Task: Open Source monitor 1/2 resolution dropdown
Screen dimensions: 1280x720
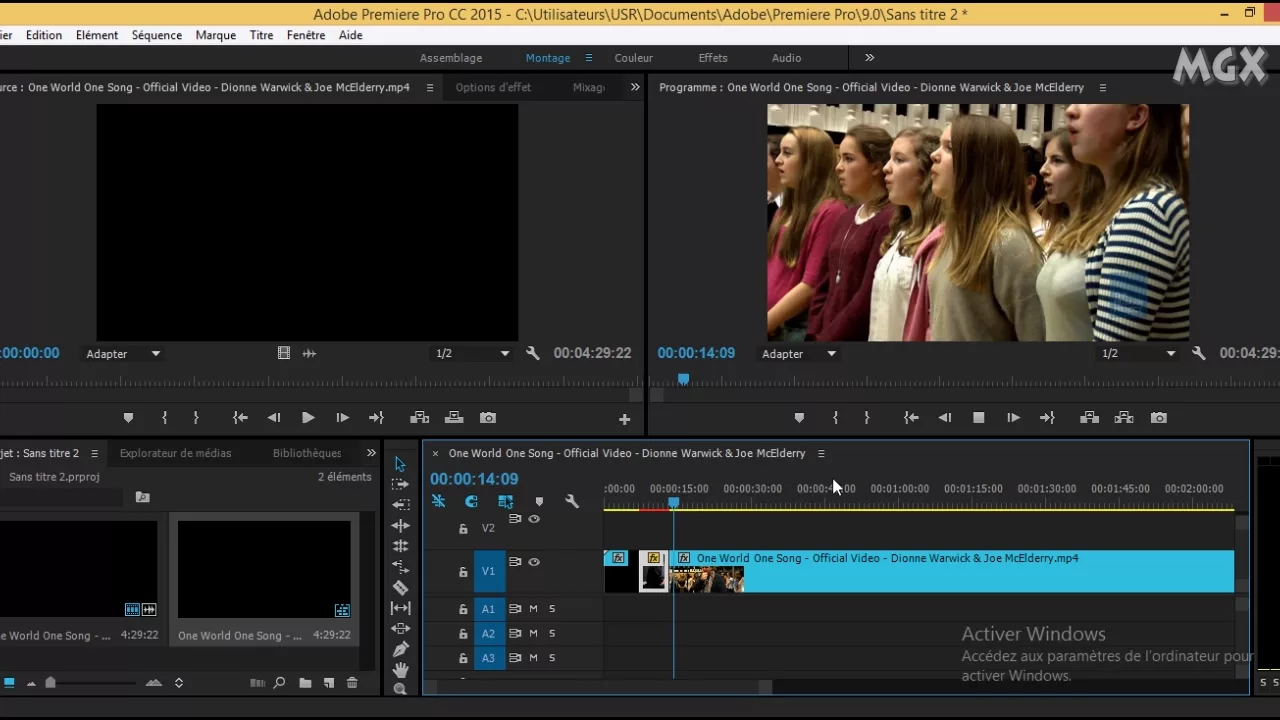Action: 472,354
